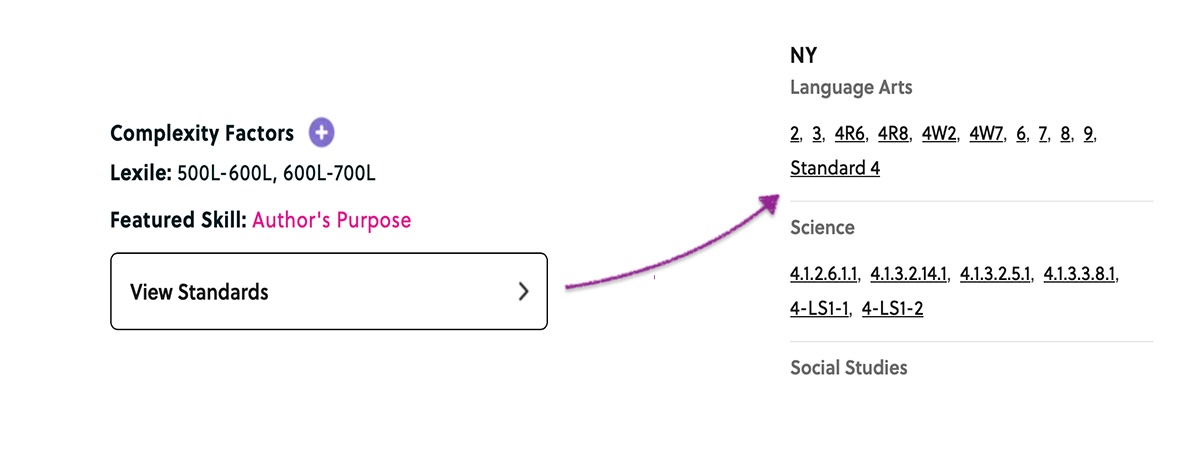Open science standard 4.1.3.3.8.1

(1081, 274)
